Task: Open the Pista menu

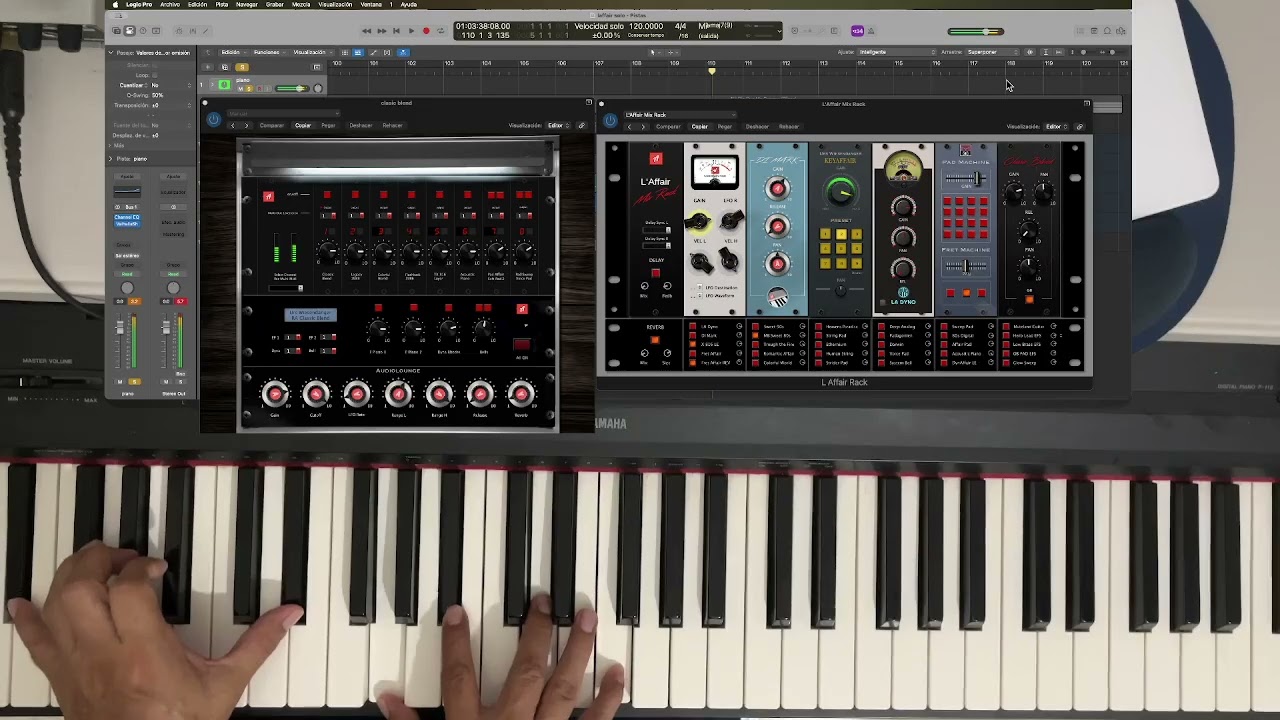Action: pyautogui.click(x=222, y=4)
